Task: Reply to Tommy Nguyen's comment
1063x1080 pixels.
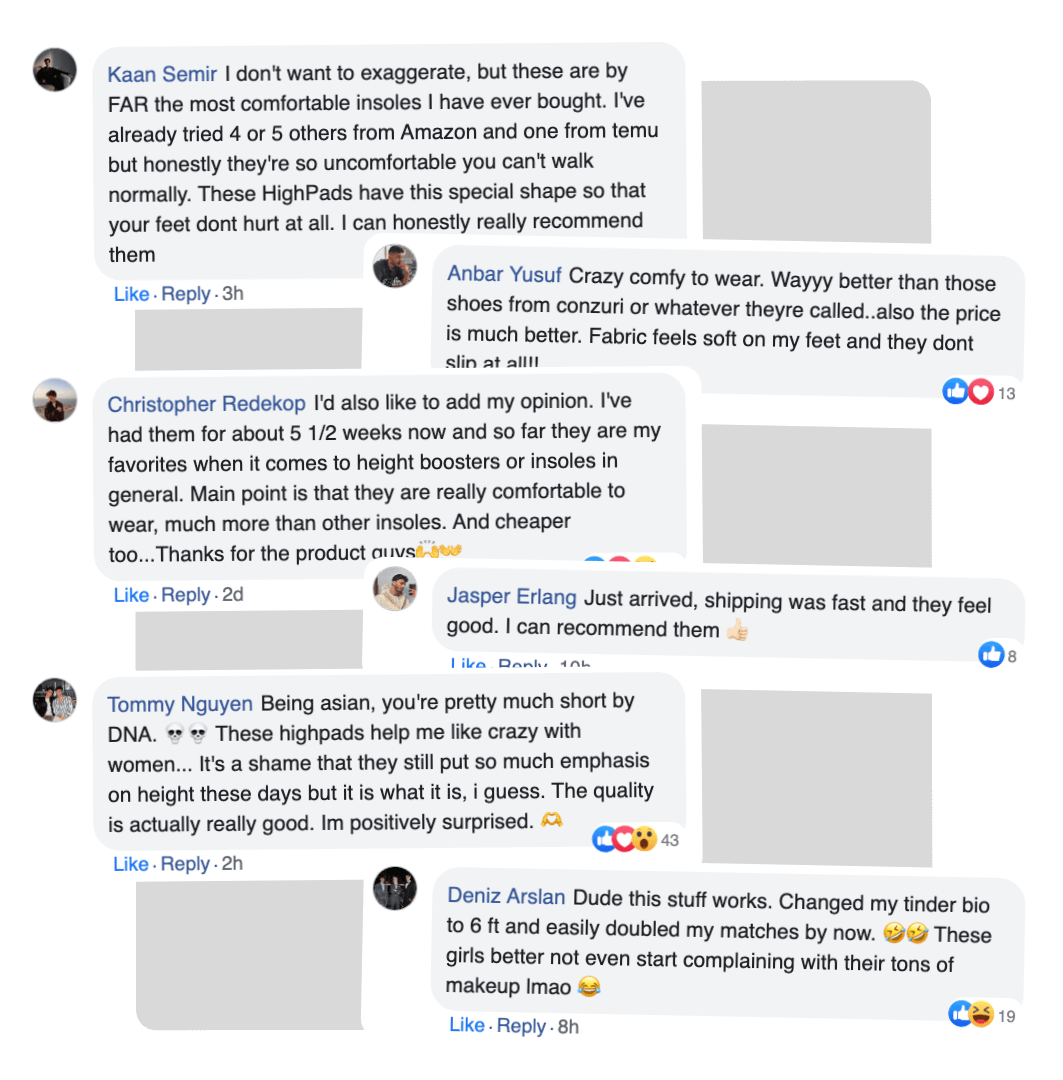Action: 186,864
